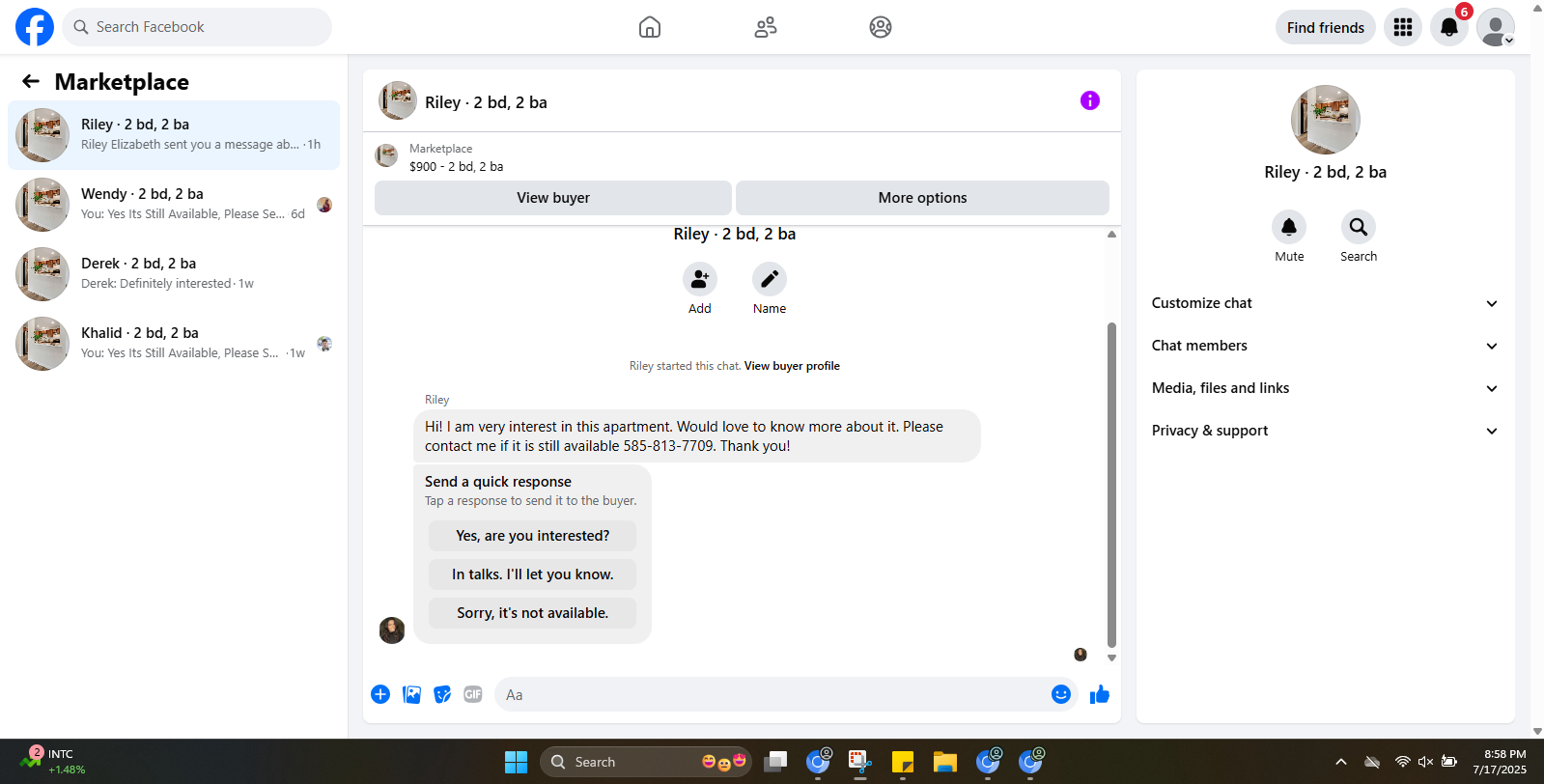The height and width of the screenshot is (784, 1544).
Task: Send "In talks. I'll let you know."
Action: point(533,574)
